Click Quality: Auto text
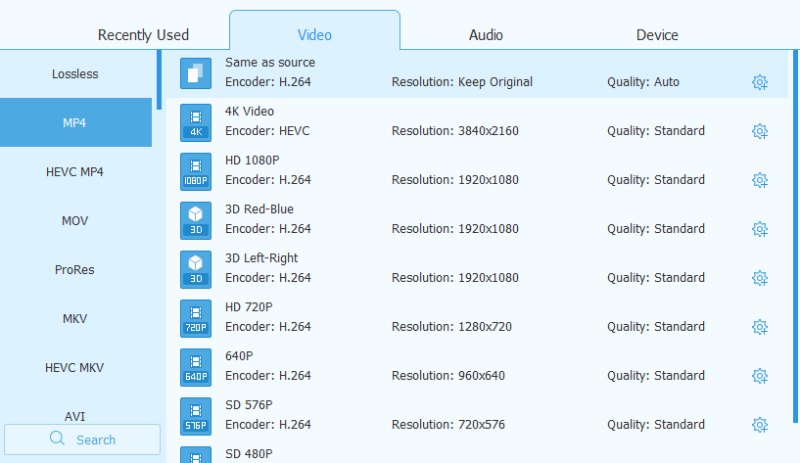This screenshot has height=463, width=800. [x=643, y=82]
